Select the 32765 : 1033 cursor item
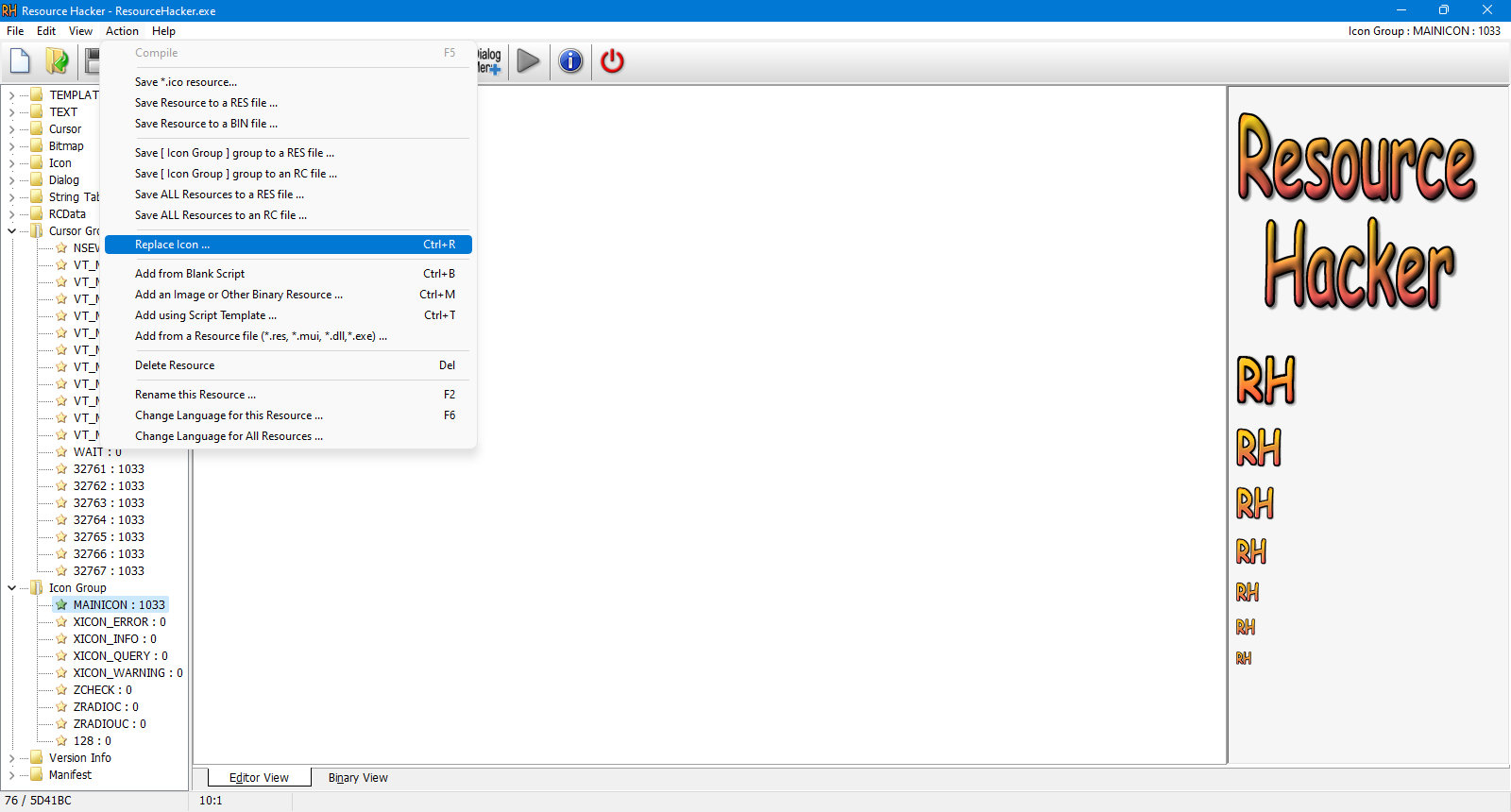Viewport: 1511px width, 812px height. tap(109, 537)
